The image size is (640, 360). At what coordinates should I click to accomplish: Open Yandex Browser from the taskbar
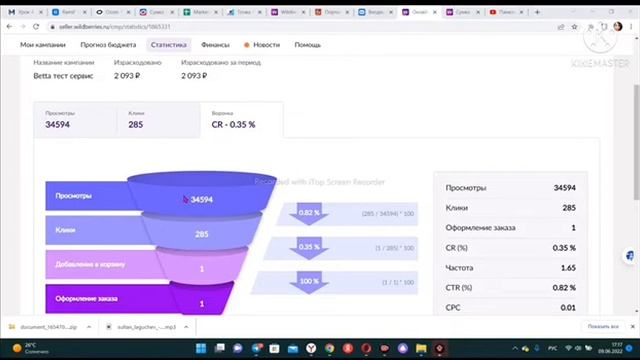pyautogui.click(x=311, y=348)
